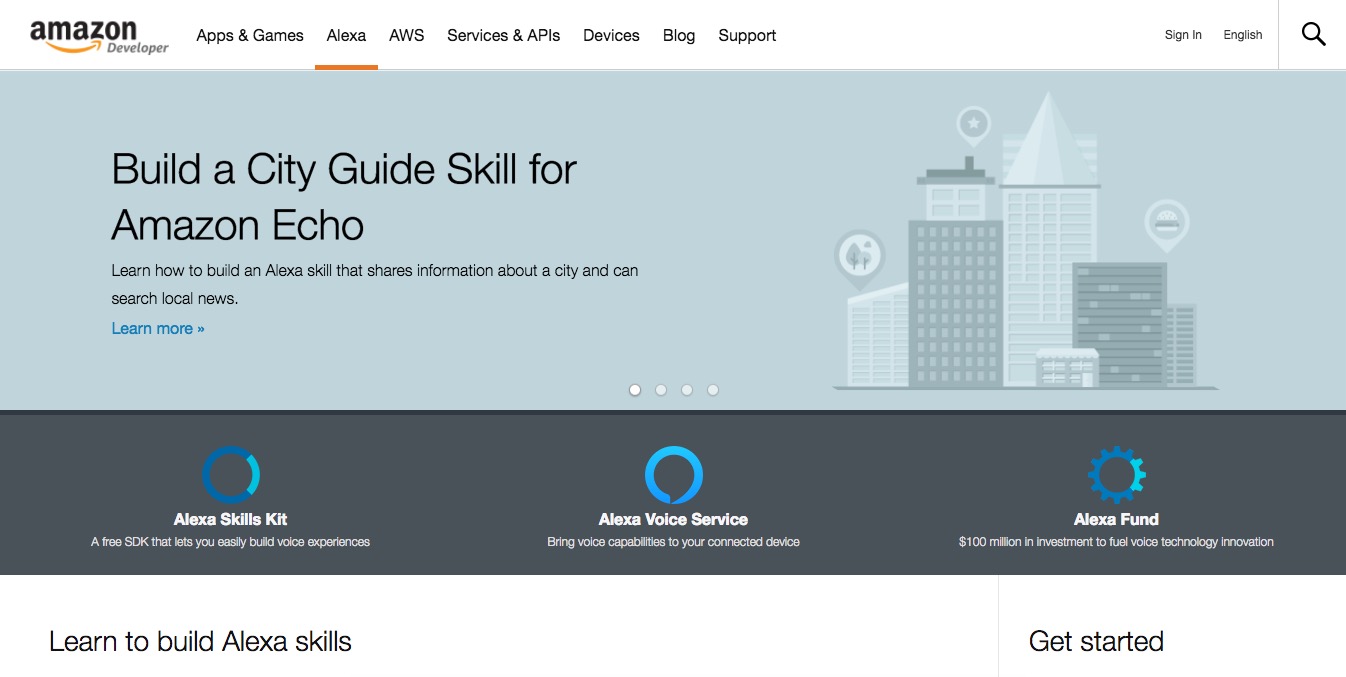Click the Alexa Voice Service speech-bubble icon

click(x=673, y=474)
